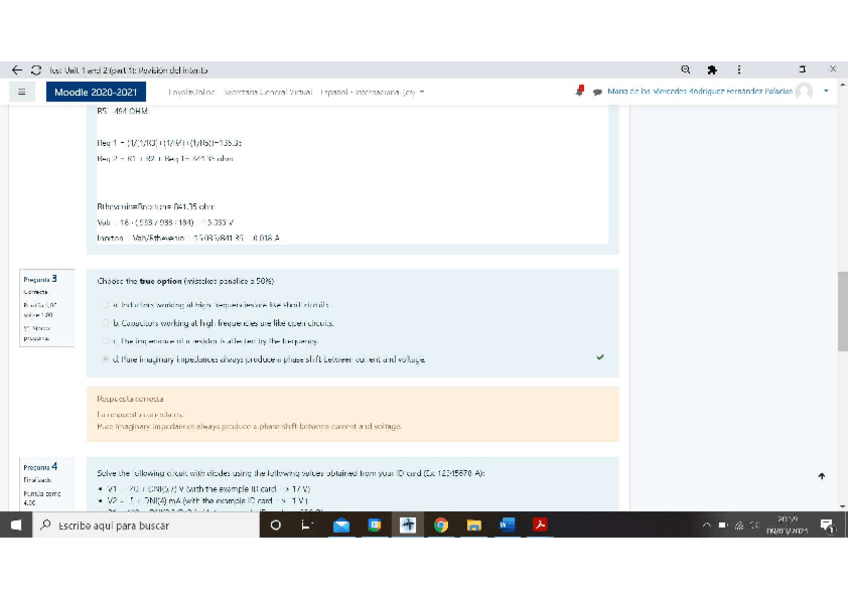Open Adobe Acrobat from the taskbar
The height and width of the screenshot is (599, 848).
click(538, 525)
